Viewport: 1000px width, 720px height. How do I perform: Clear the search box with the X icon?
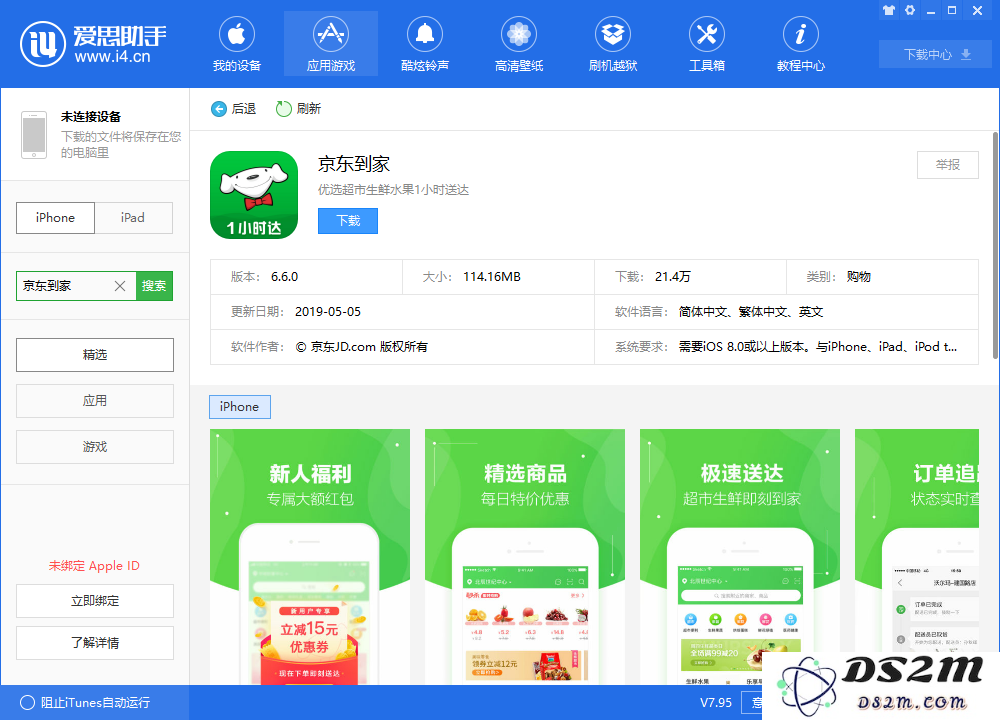120,286
